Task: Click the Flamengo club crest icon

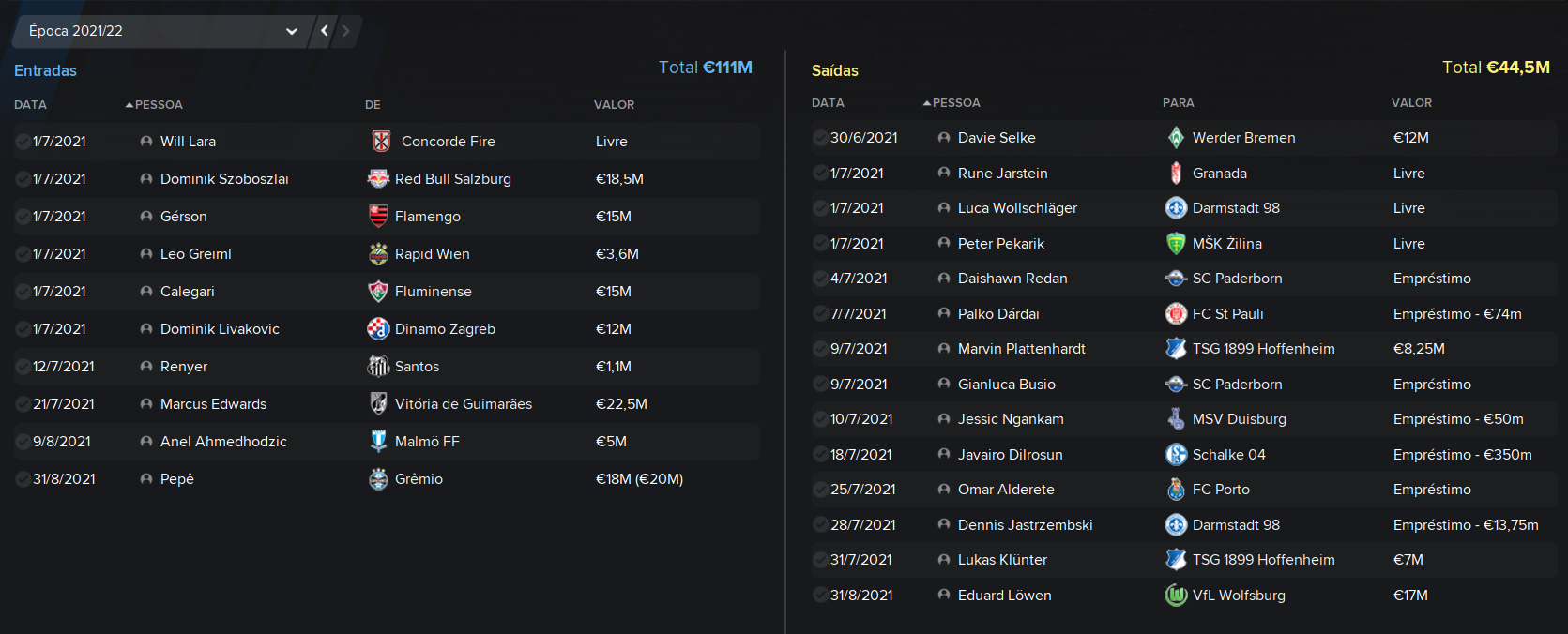Action: click(x=378, y=216)
